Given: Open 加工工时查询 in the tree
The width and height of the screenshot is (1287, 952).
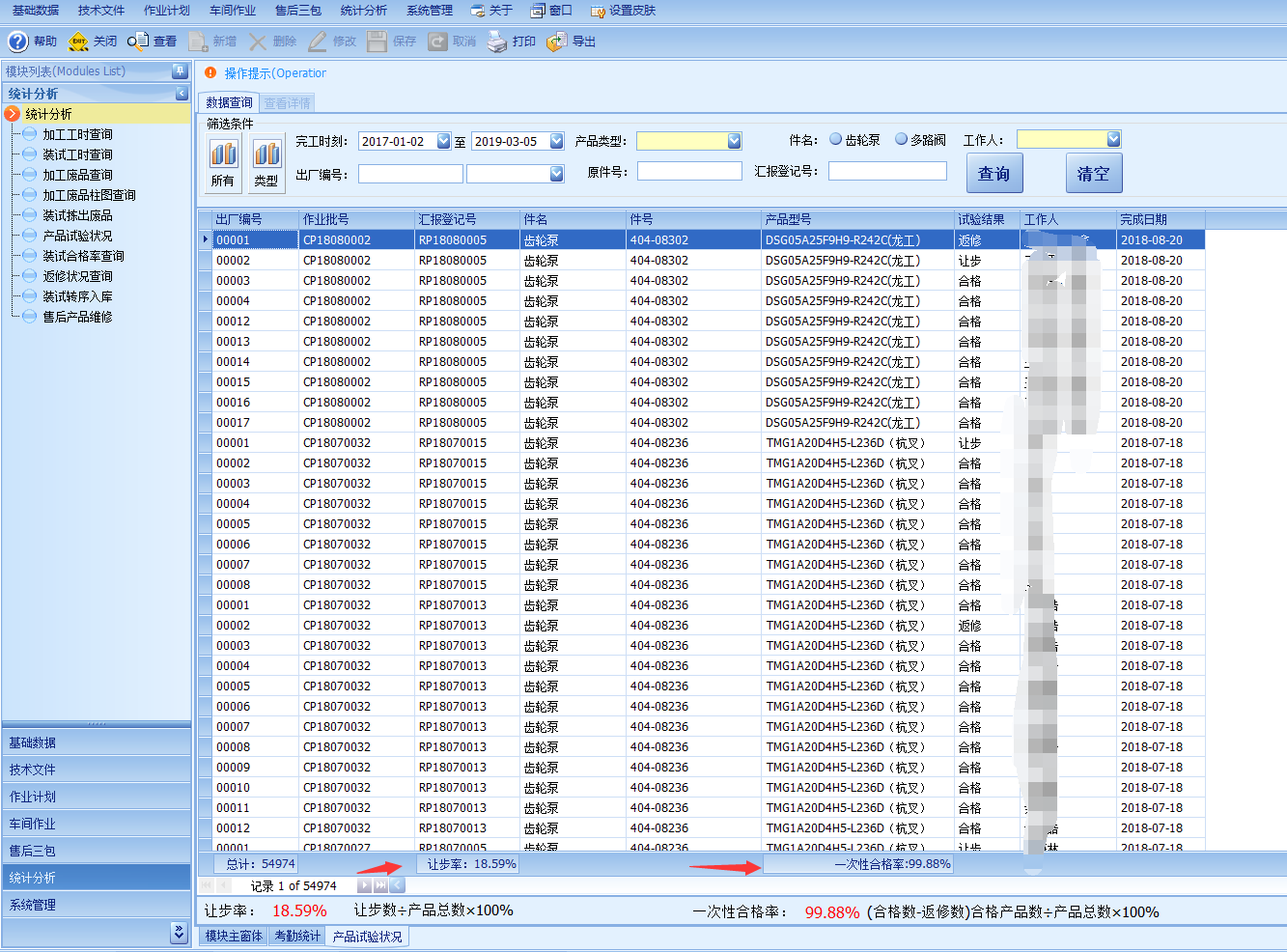Looking at the screenshot, I should [77, 134].
